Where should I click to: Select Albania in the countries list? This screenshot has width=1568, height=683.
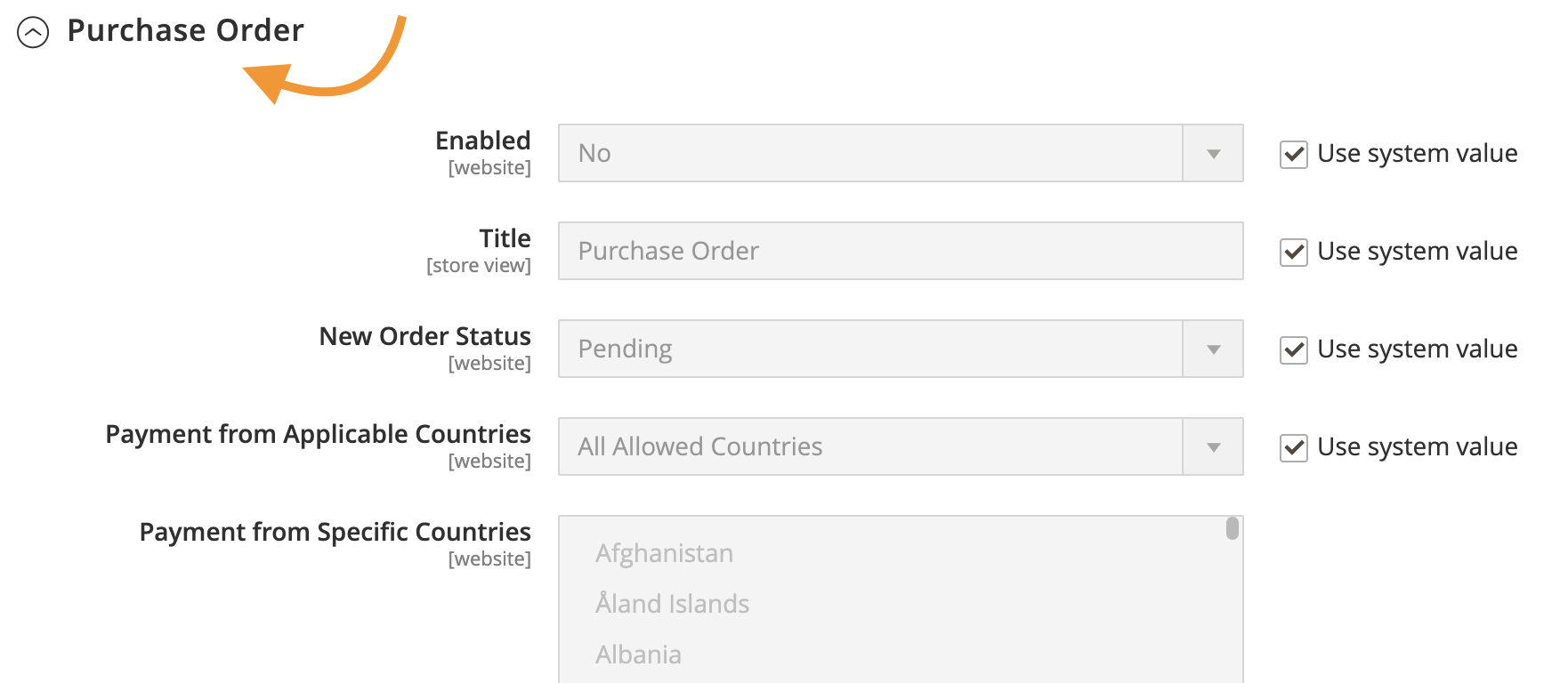pyautogui.click(x=639, y=655)
